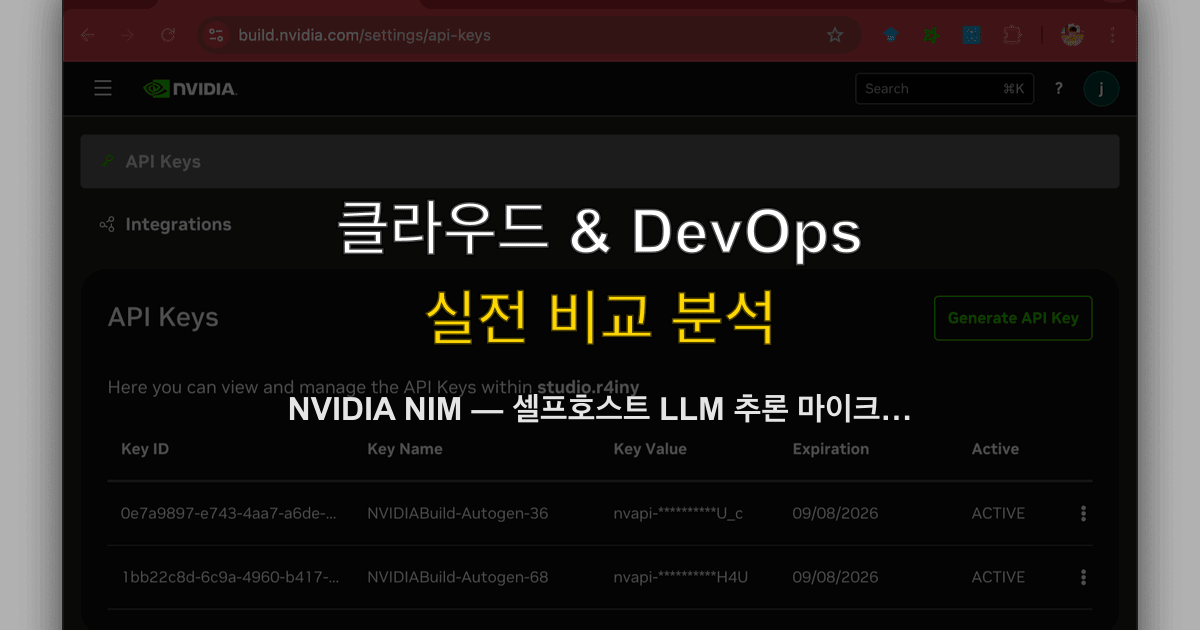Focus the Search input field
Image resolution: width=1200 pixels, height=630 pixels.
click(944, 88)
